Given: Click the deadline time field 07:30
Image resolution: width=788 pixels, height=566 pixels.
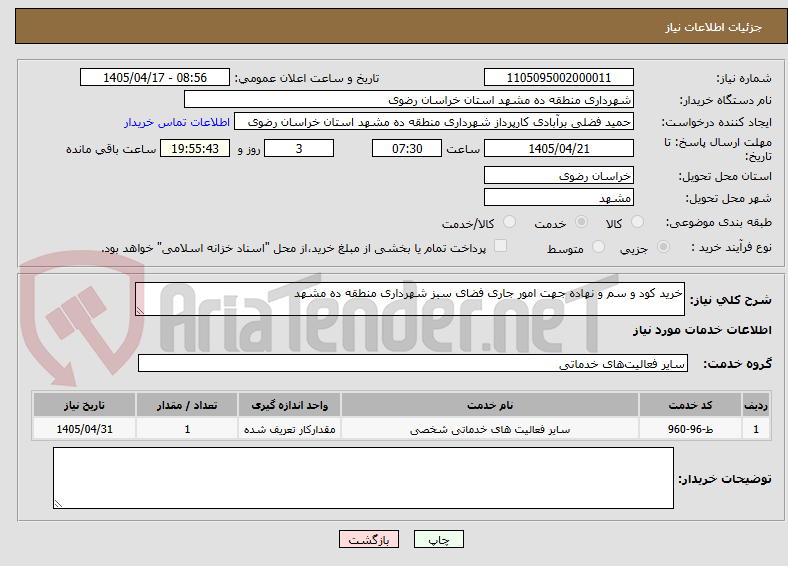Looking at the screenshot, I should [407, 148].
